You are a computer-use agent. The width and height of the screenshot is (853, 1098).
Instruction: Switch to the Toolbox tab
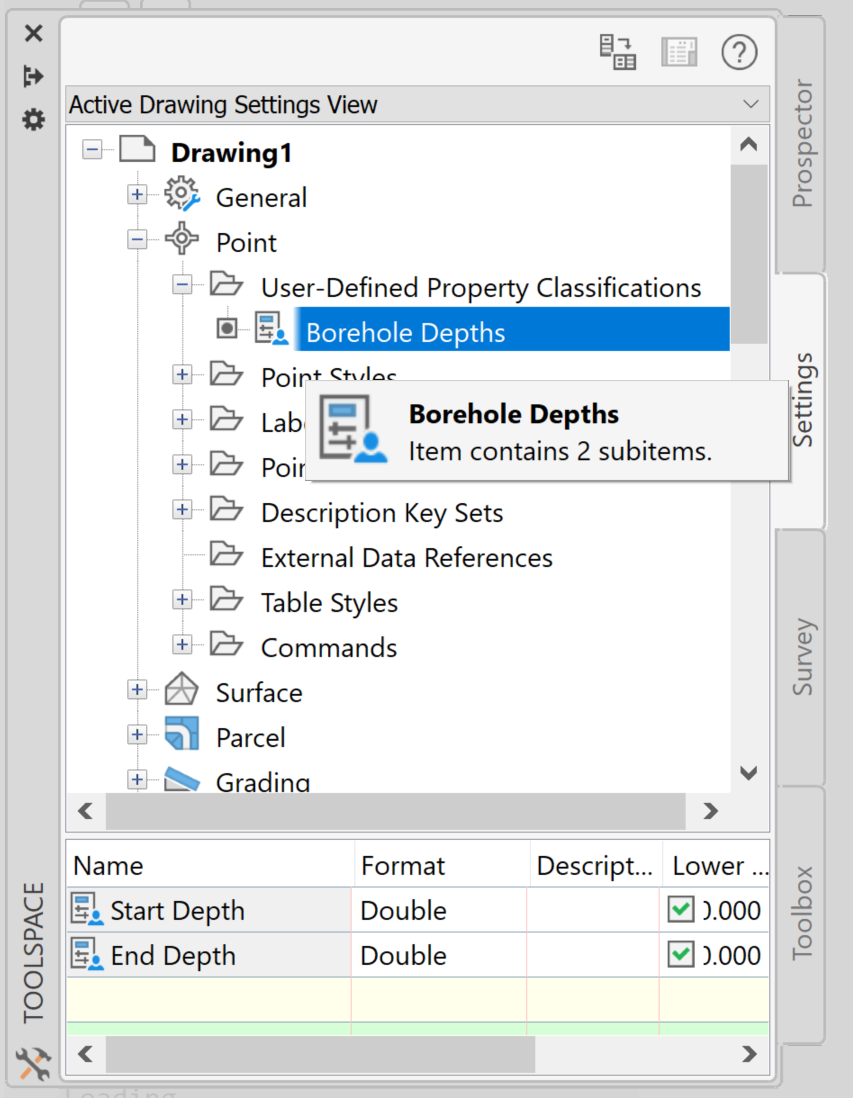click(801, 914)
